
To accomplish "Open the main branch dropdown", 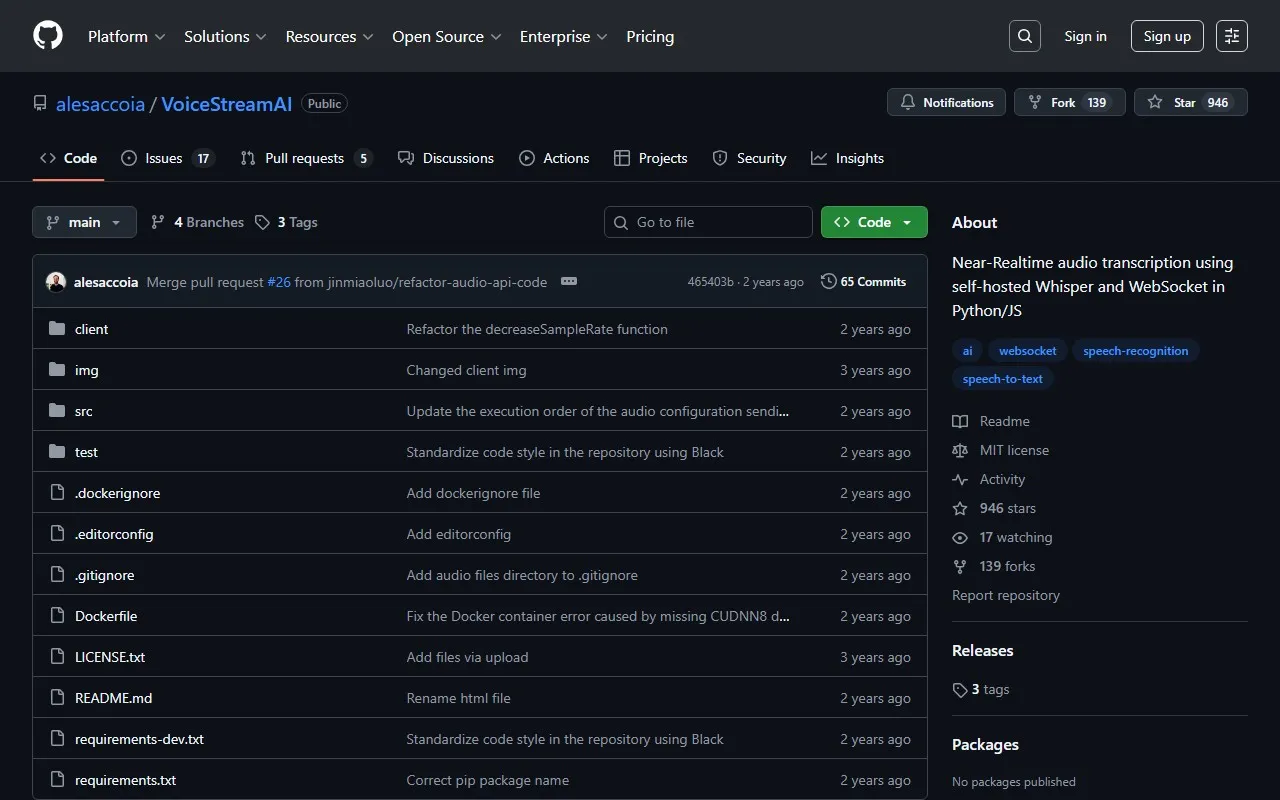I will [84, 222].
